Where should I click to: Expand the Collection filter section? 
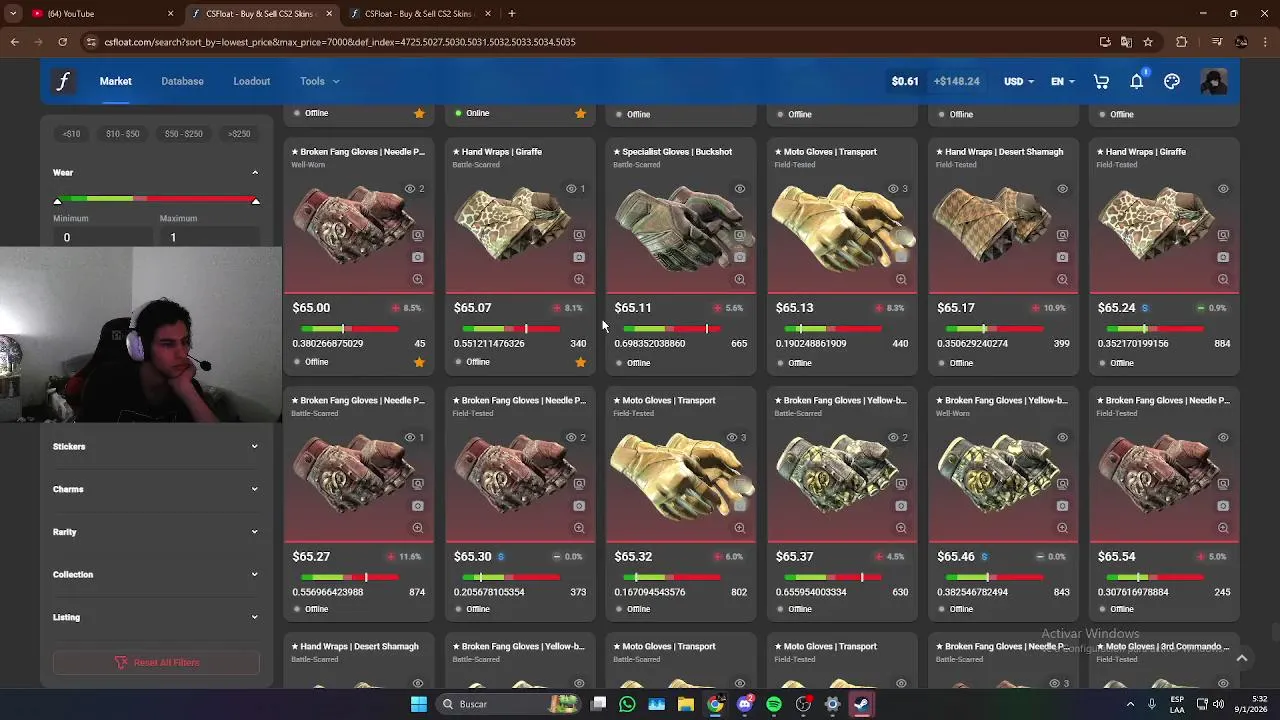tap(155, 574)
